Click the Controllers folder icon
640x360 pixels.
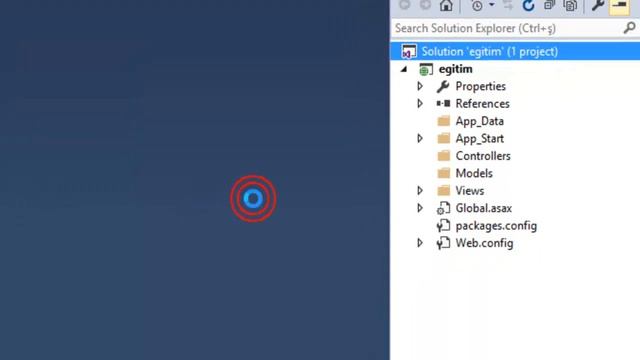pyautogui.click(x=443, y=156)
